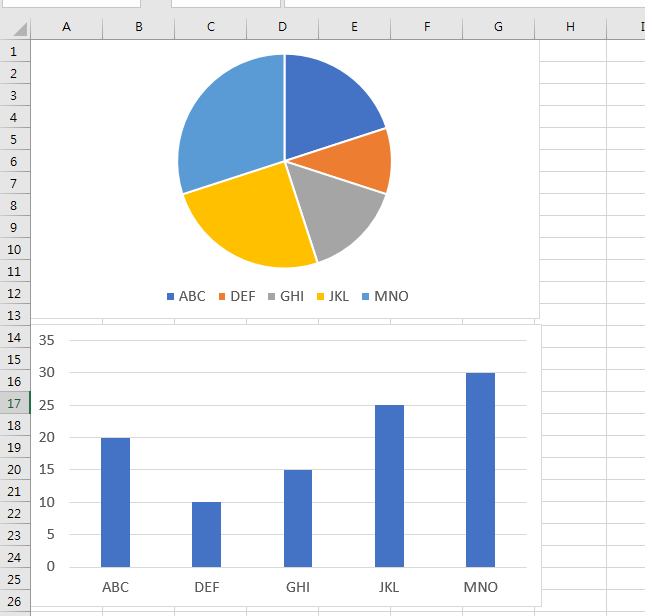Image resolution: width=645 pixels, height=616 pixels.
Task: Select column H header
Action: (x=570, y=27)
